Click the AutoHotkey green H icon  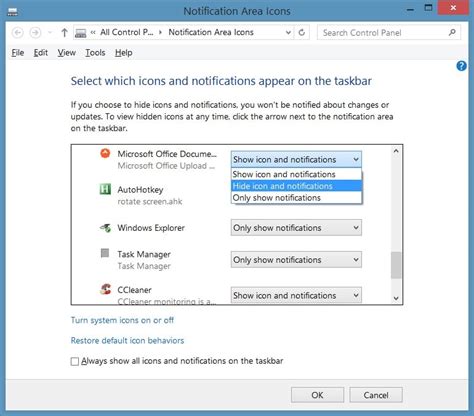pyautogui.click(x=105, y=189)
